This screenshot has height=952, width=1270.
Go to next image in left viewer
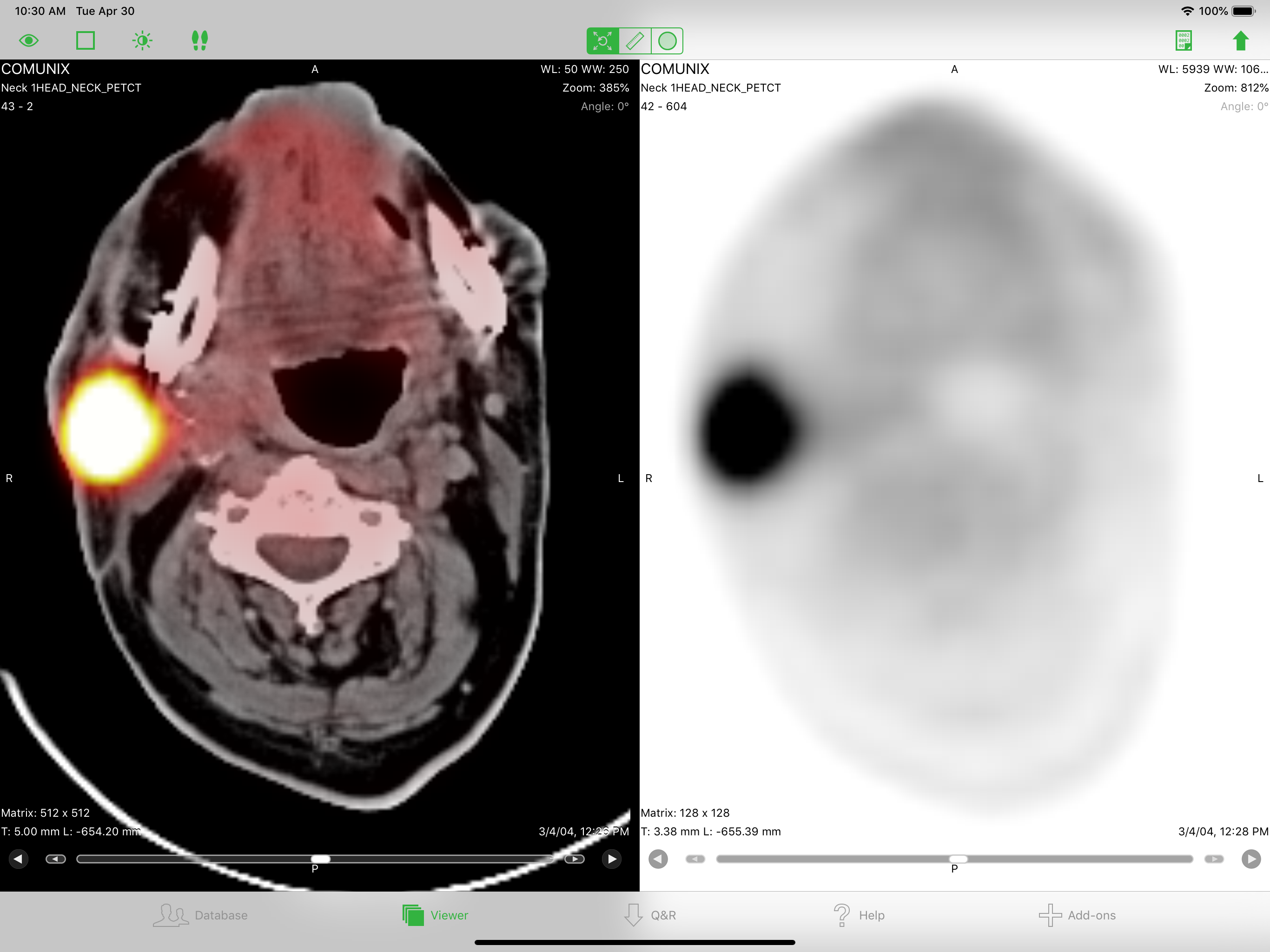612,859
